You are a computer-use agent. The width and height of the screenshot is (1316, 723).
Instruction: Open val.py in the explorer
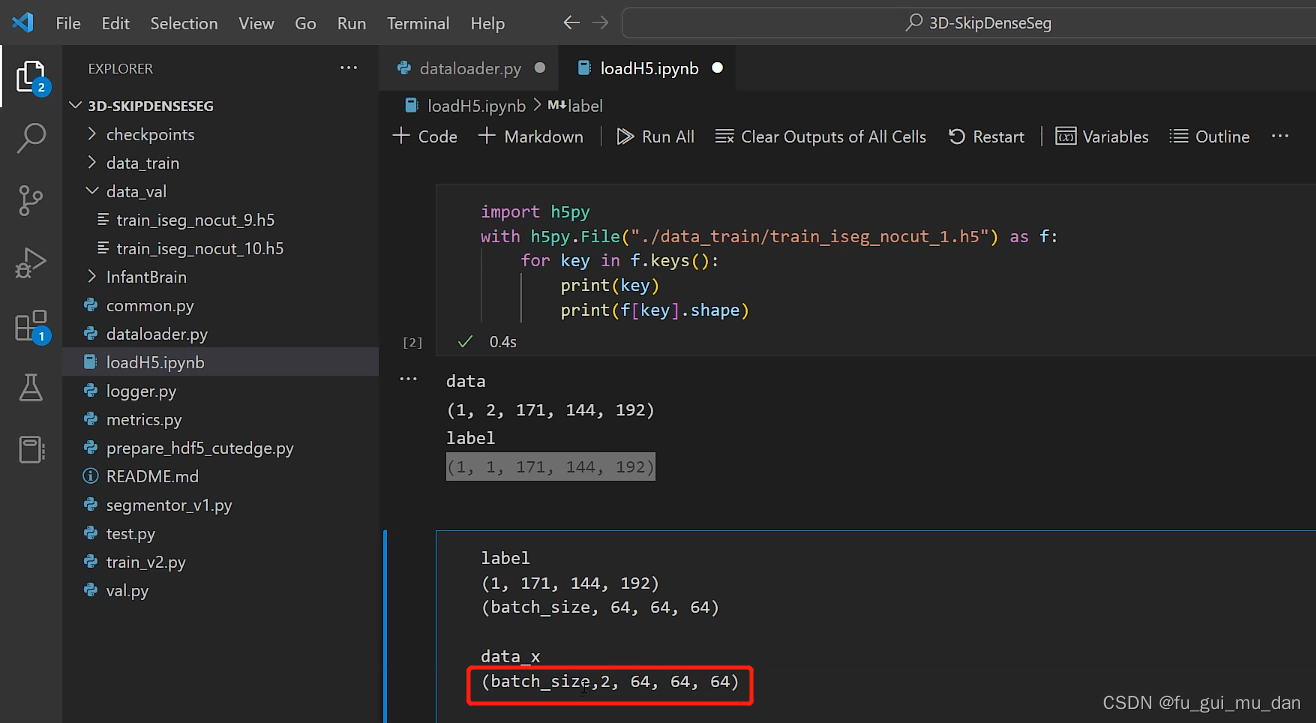coord(127,591)
